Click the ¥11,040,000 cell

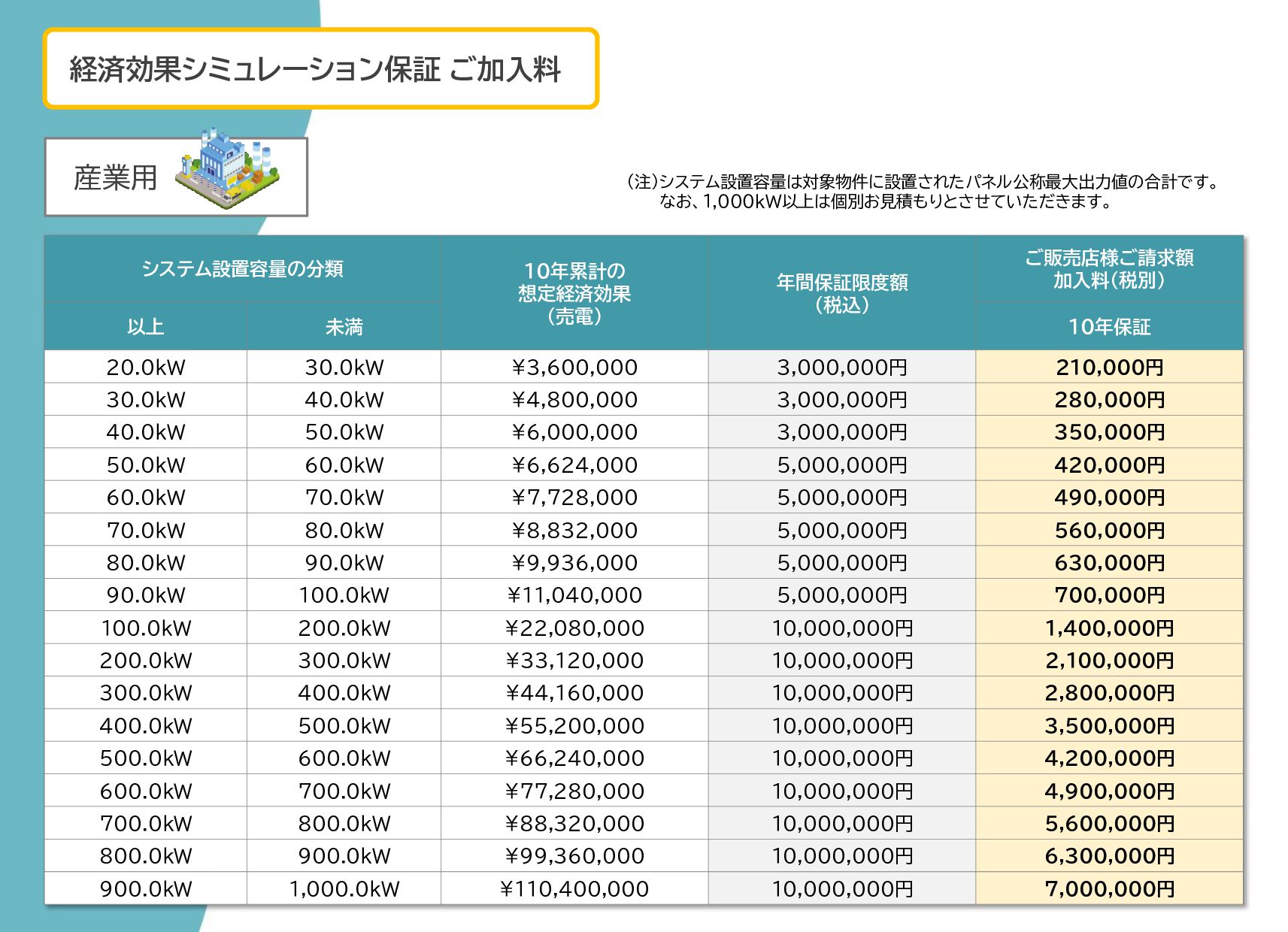(574, 595)
